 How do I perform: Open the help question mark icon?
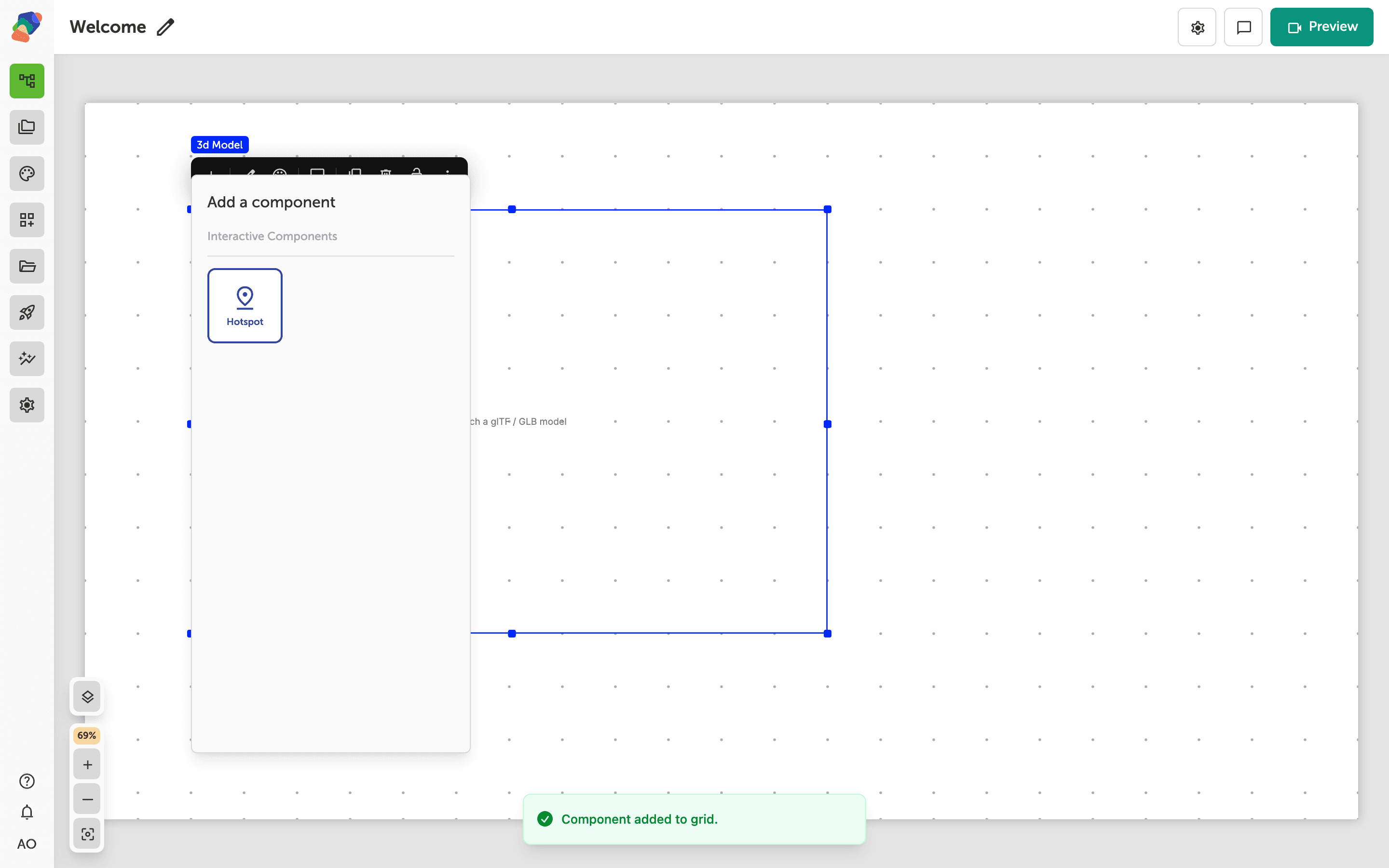[27, 781]
